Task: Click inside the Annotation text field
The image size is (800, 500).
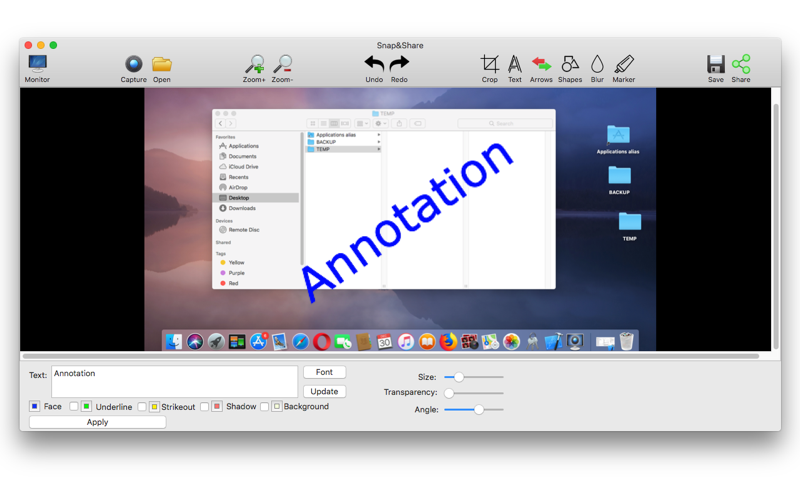Action: [174, 381]
